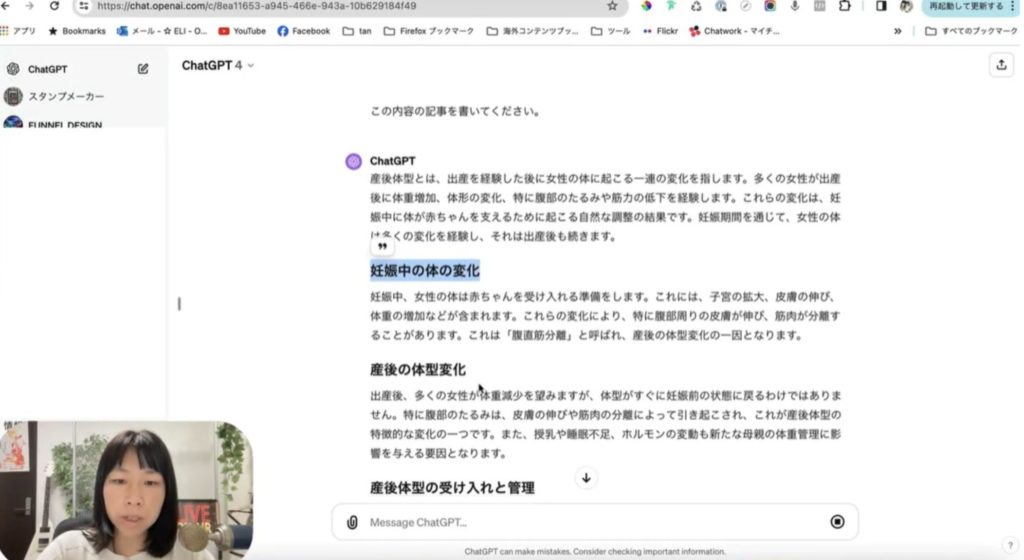Collapse the sidebar using the side handle
The height and width of the screenshot is (560, 1024).
pos(179,303)
